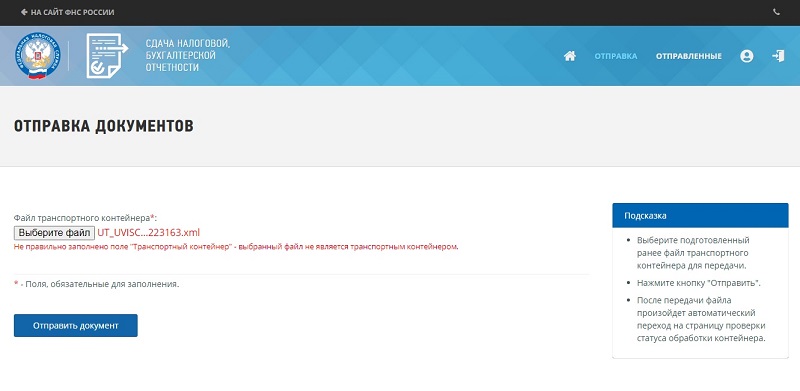Click the Подсказка panel header
Image resolution: width=800 pixels, height=391 pixels.
(x=701, y=215)
